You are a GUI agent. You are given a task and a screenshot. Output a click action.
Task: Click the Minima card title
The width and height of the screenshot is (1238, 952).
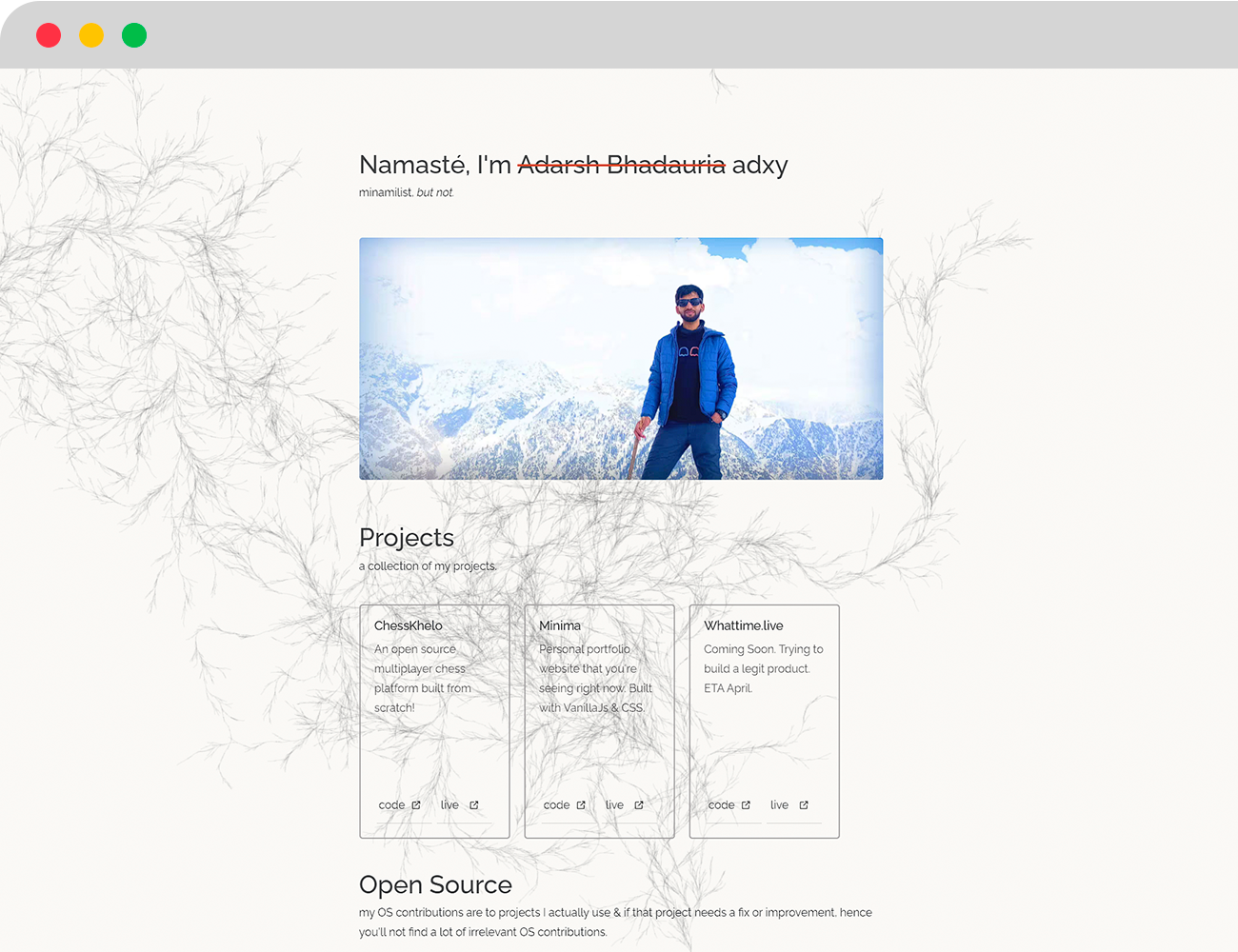pos(560,625)
